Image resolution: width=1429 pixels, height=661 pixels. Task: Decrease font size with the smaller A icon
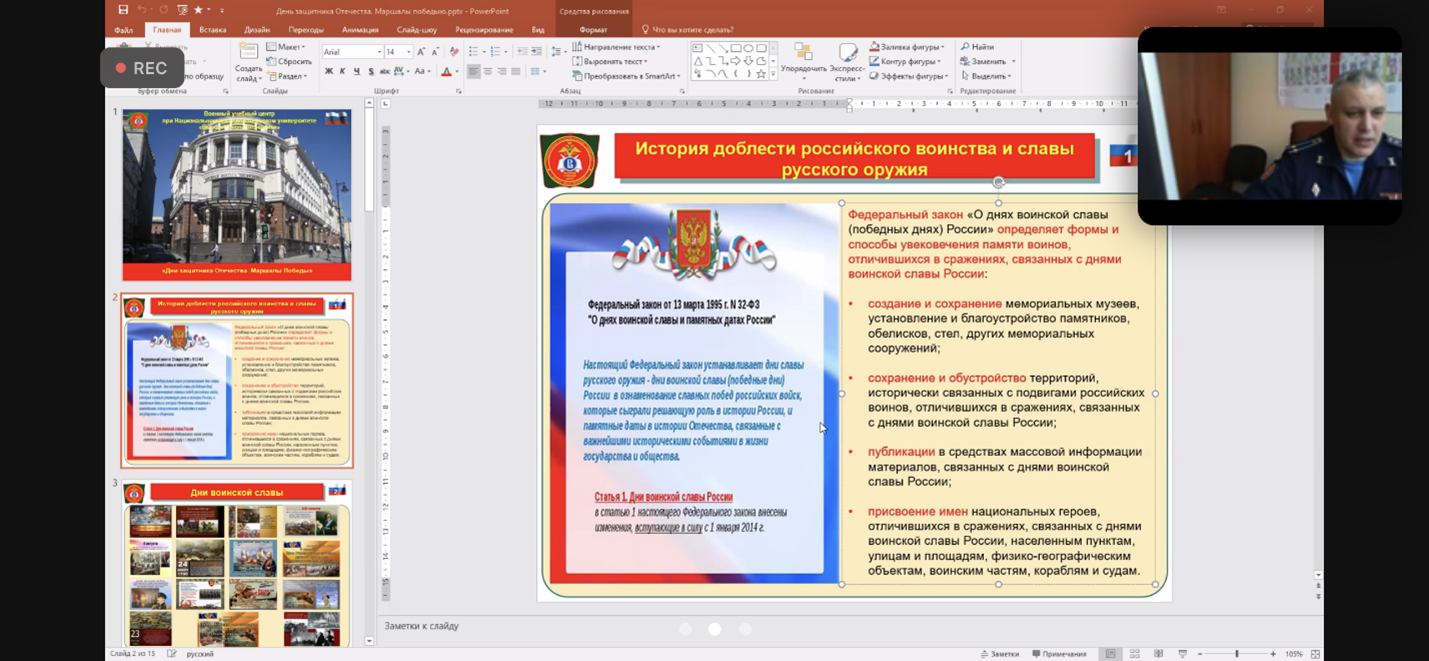[x=435, y=52]
